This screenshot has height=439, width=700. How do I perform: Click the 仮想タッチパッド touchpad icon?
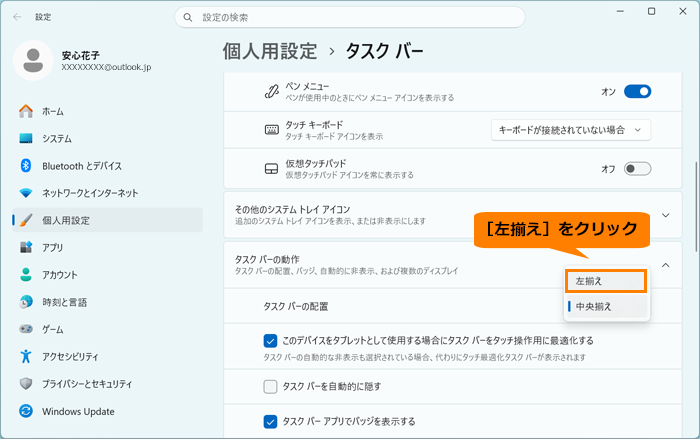[x=271, y=169]
